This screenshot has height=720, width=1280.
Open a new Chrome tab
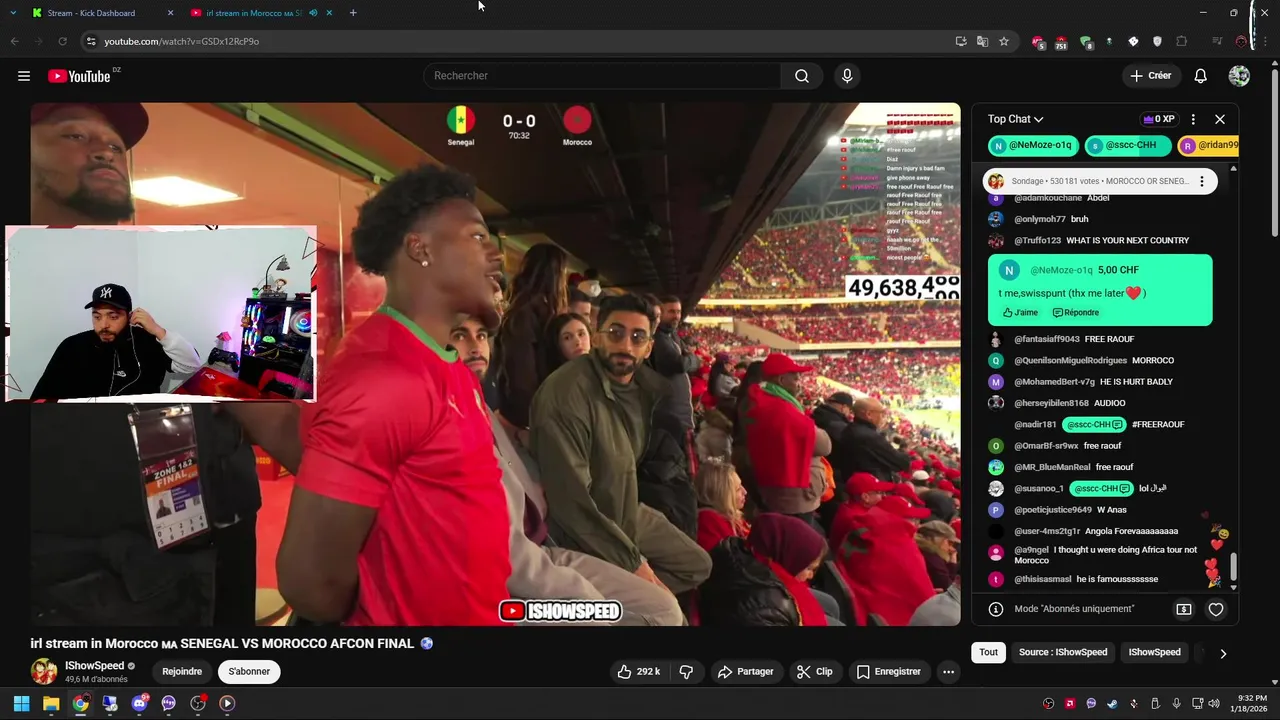point(353,13)
